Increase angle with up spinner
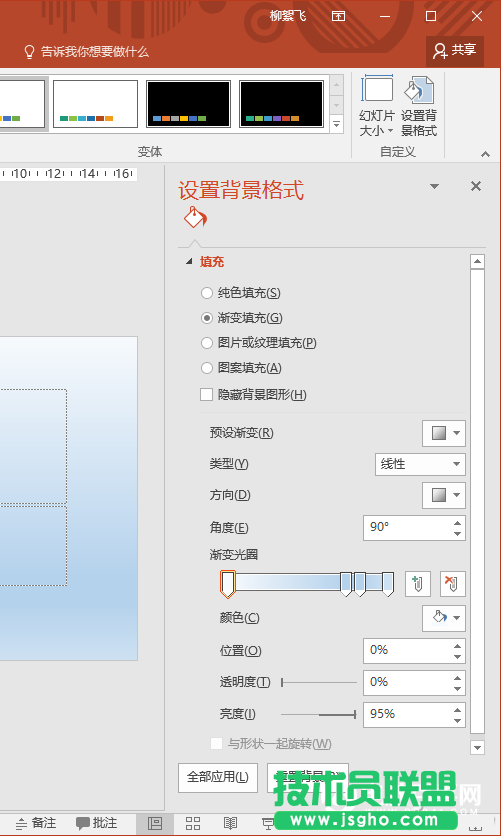 [457, 522]
